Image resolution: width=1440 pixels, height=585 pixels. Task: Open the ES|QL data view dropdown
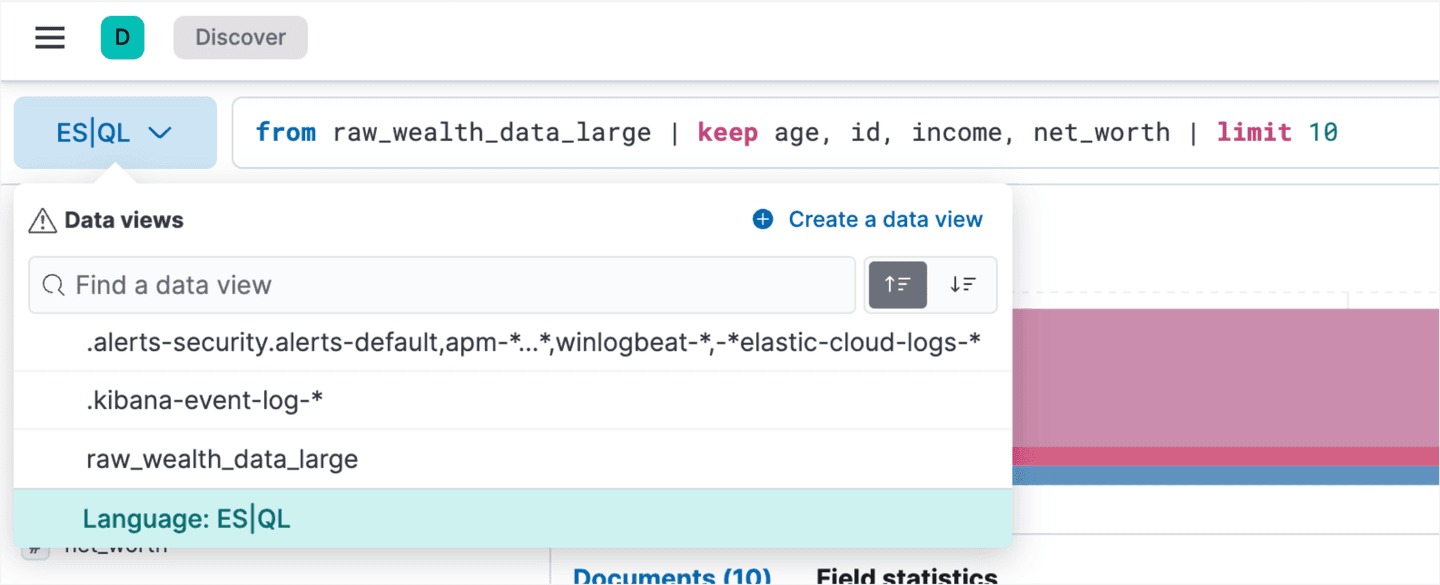pyautogui.click(x=115, y=133)
